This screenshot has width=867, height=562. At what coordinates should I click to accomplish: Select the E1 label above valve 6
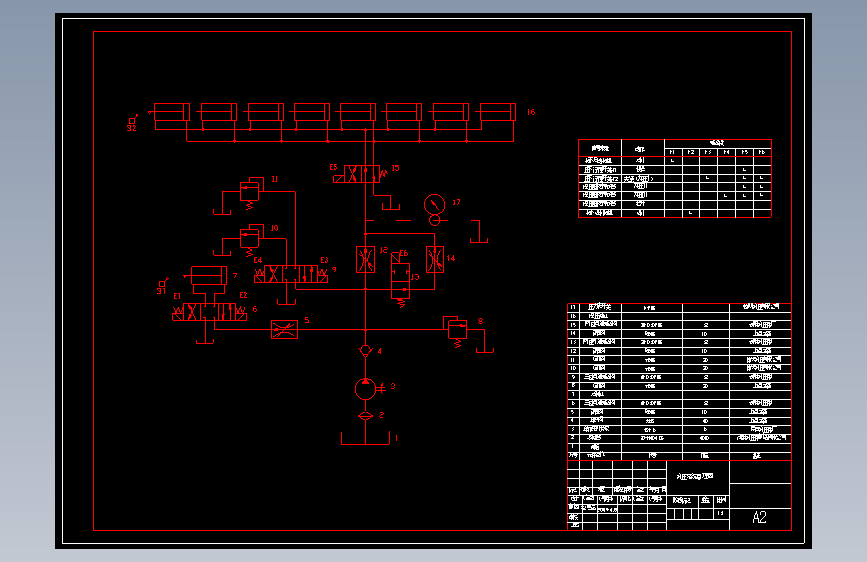(x=177, y=296)
